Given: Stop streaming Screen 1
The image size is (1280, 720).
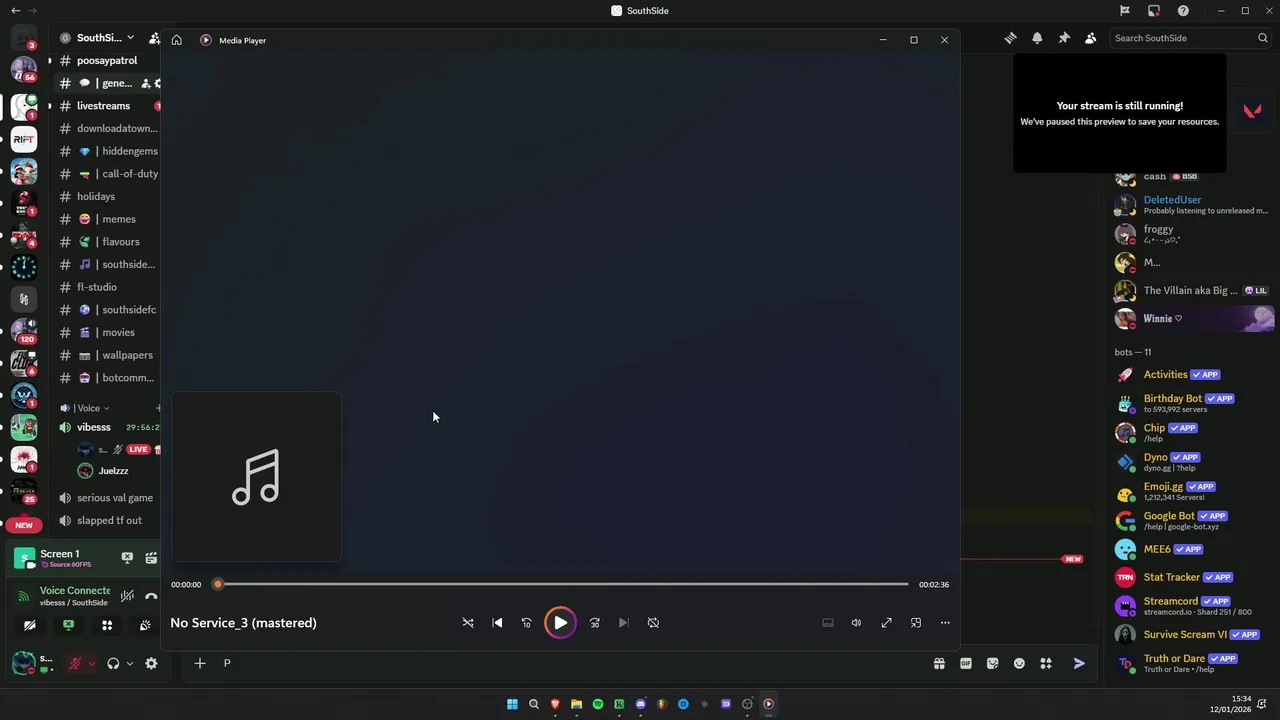Looking at the screenshot, I should pos(127,558).
